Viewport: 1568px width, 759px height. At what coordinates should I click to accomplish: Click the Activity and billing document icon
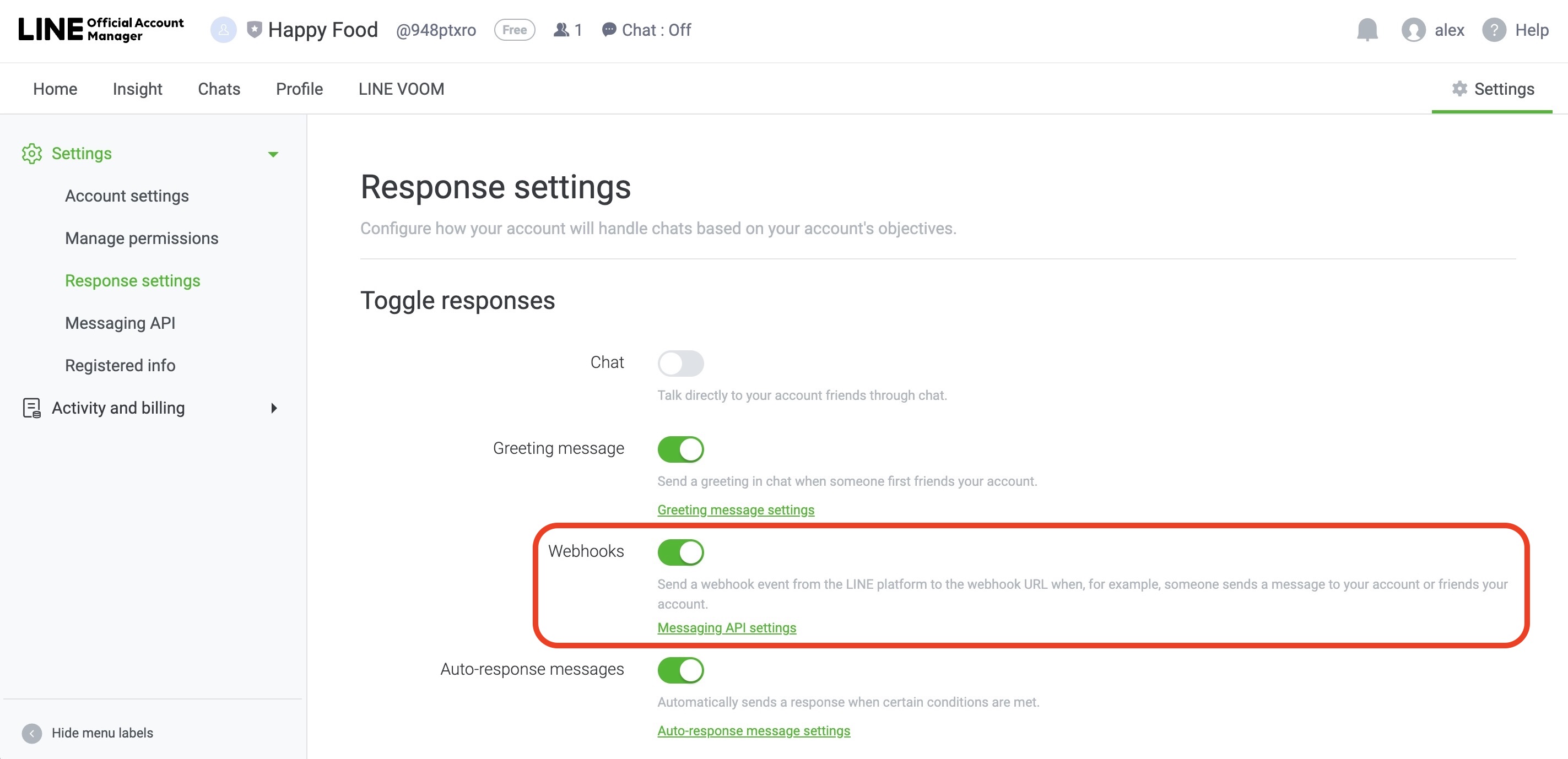tap(31, 408)
